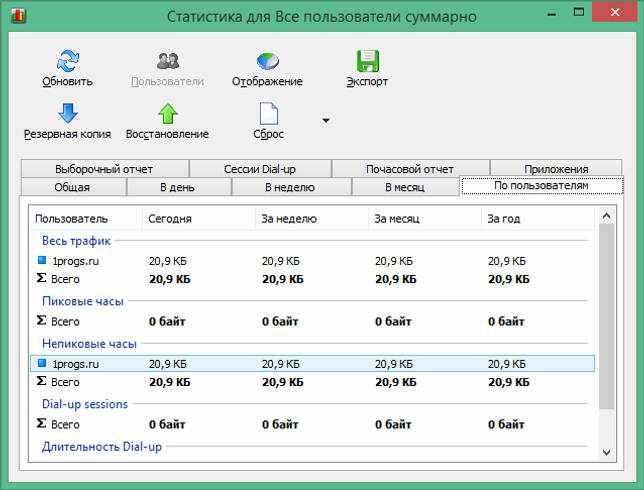Switch to the Почасовой отчет tab

point(410,169)
